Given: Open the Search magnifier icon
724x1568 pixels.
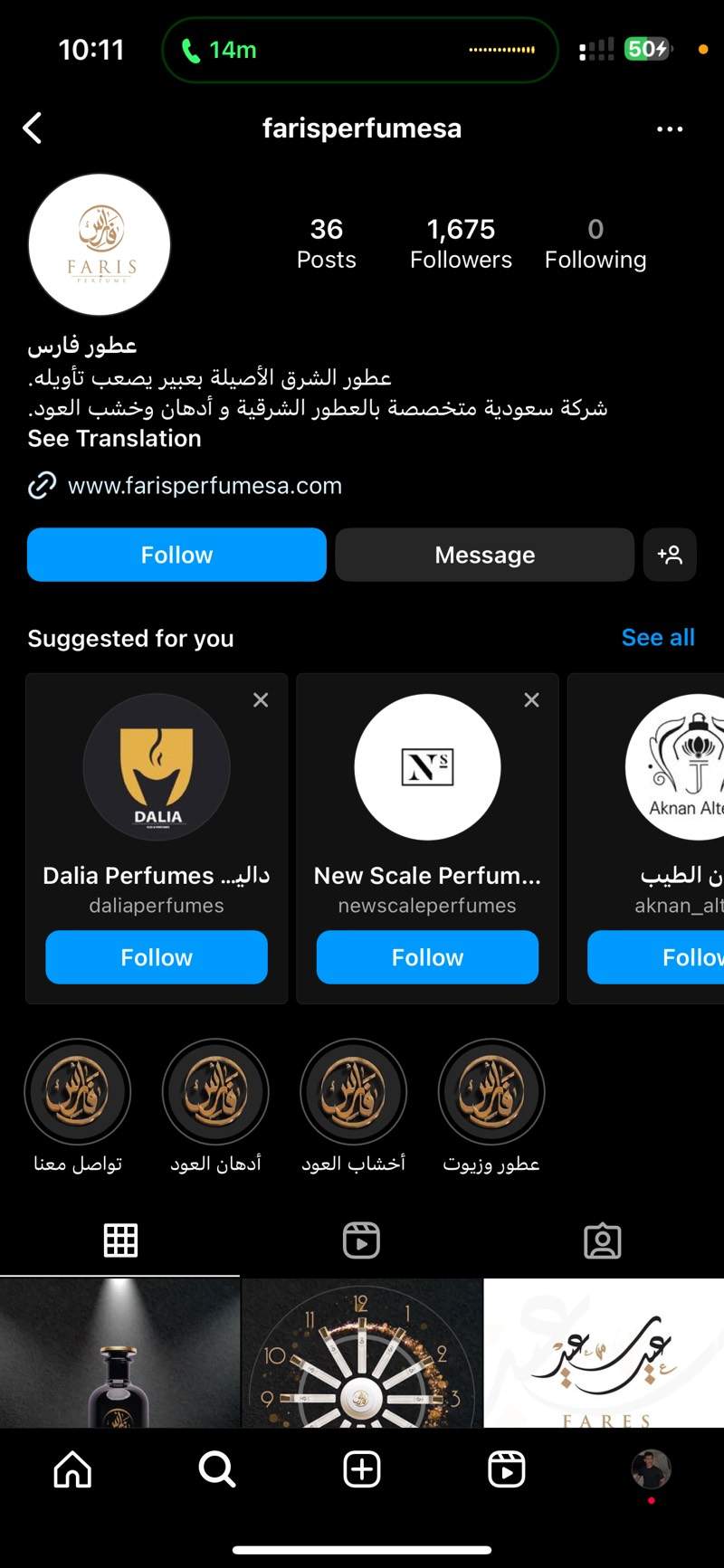Looking at the screenshot, I should 217,1469.
